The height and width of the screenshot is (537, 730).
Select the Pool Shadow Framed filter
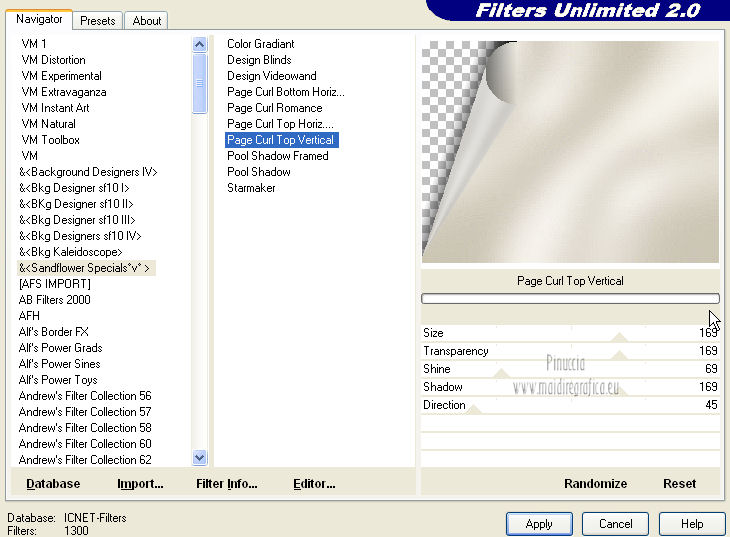[x=278, y=156]
